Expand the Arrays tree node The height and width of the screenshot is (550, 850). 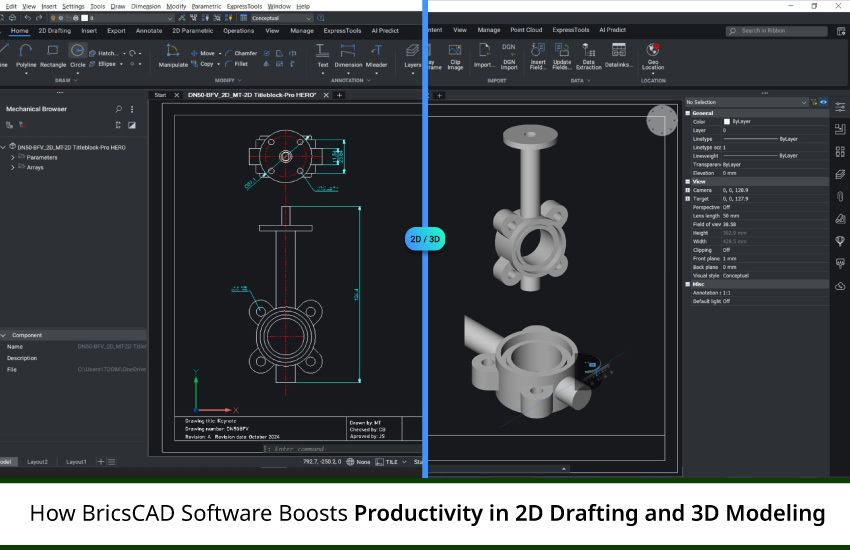pos(12,167)
